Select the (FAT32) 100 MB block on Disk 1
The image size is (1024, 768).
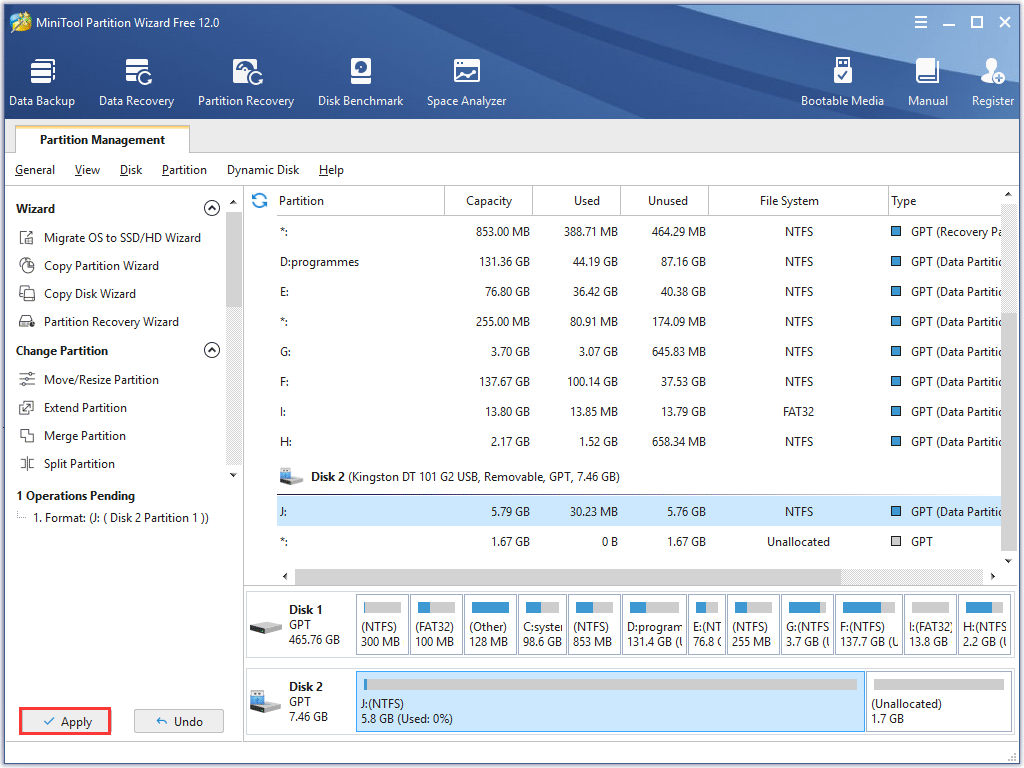(435, 626)
